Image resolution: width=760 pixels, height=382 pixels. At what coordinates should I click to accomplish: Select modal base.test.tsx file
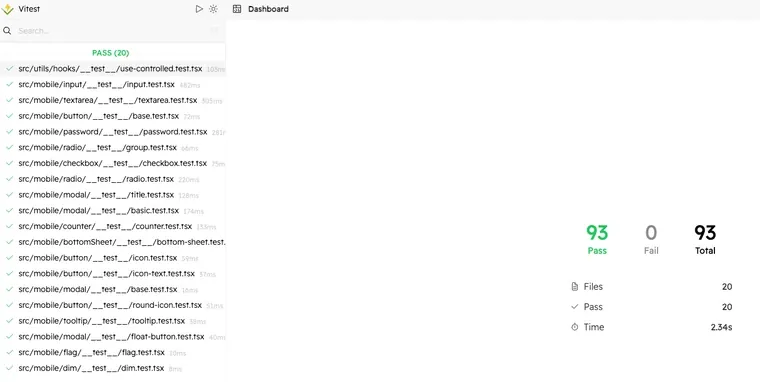coord(112,289)
